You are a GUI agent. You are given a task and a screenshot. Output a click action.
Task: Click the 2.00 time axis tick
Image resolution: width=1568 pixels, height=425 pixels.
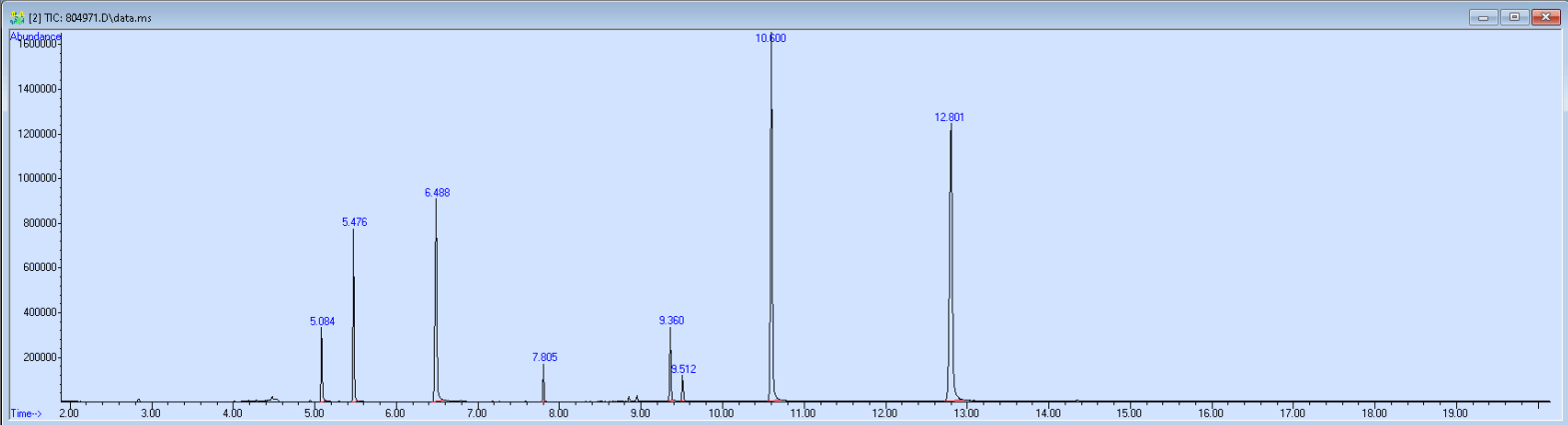coord(68,413)
